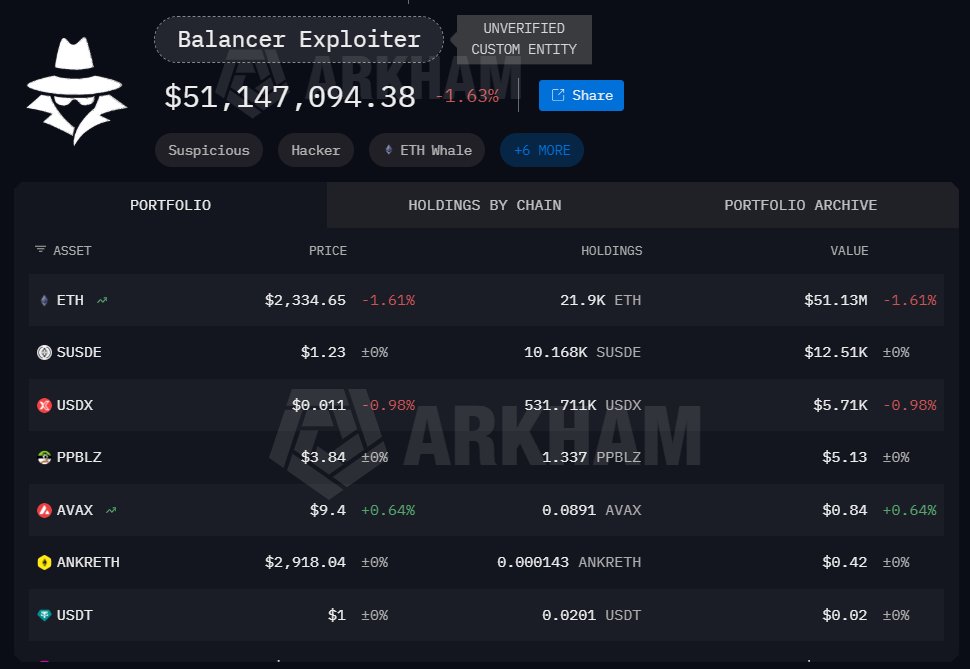This screenshot has width=970, height=669.
Task: Click the ETH trending chart icon
Action: coord(102,300)
